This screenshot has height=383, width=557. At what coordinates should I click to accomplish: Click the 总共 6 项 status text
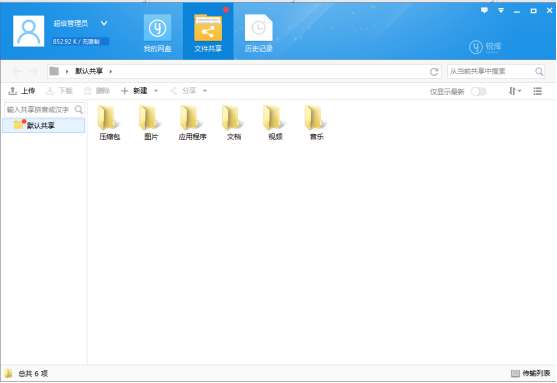tap(33, 373)
